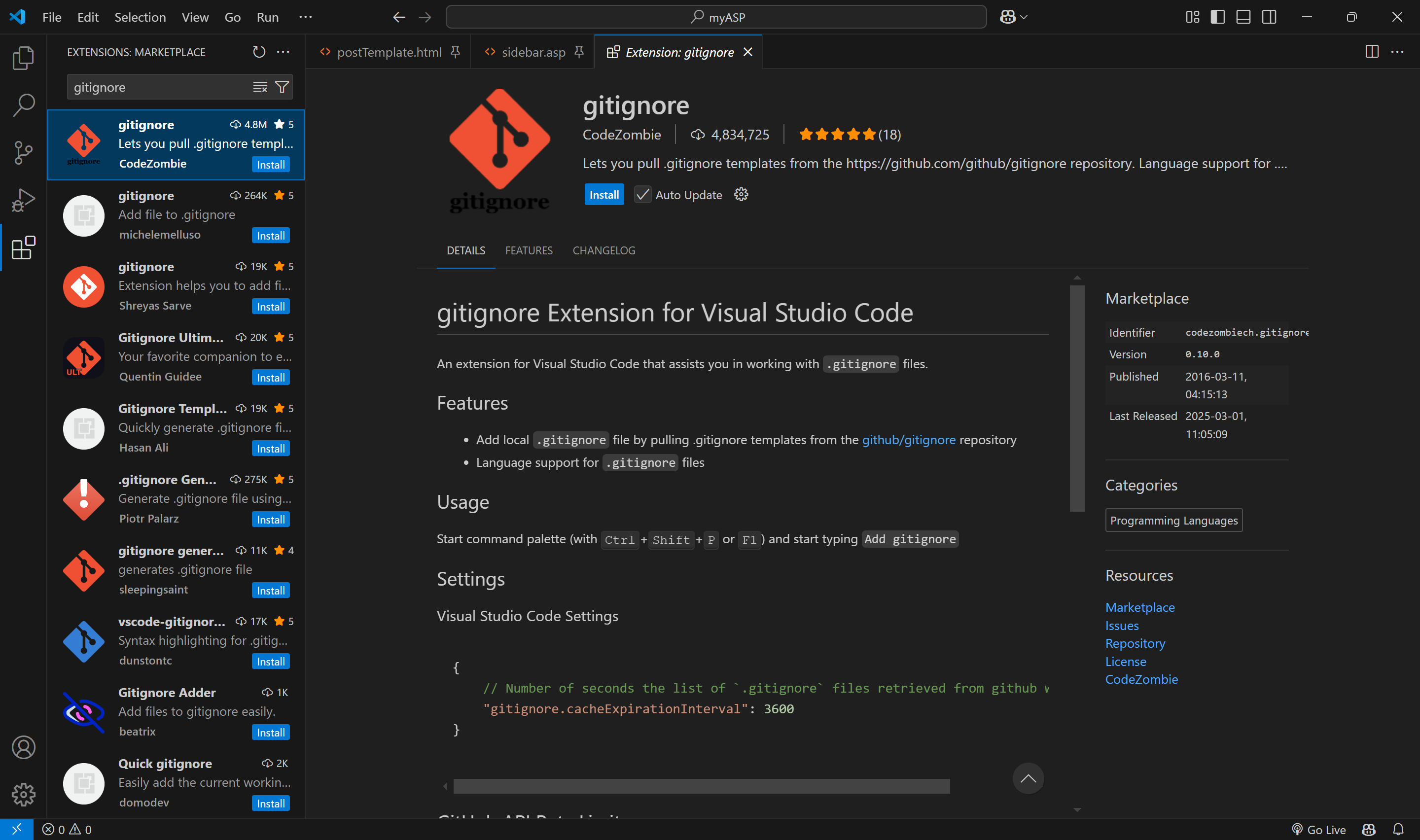
Task: Switch to the FEATURES tab
Action: pos(529,250)
